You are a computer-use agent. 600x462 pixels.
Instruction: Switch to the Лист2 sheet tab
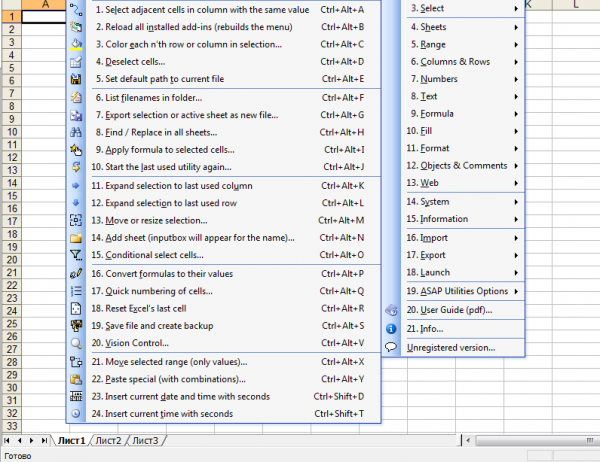point(108,441)
